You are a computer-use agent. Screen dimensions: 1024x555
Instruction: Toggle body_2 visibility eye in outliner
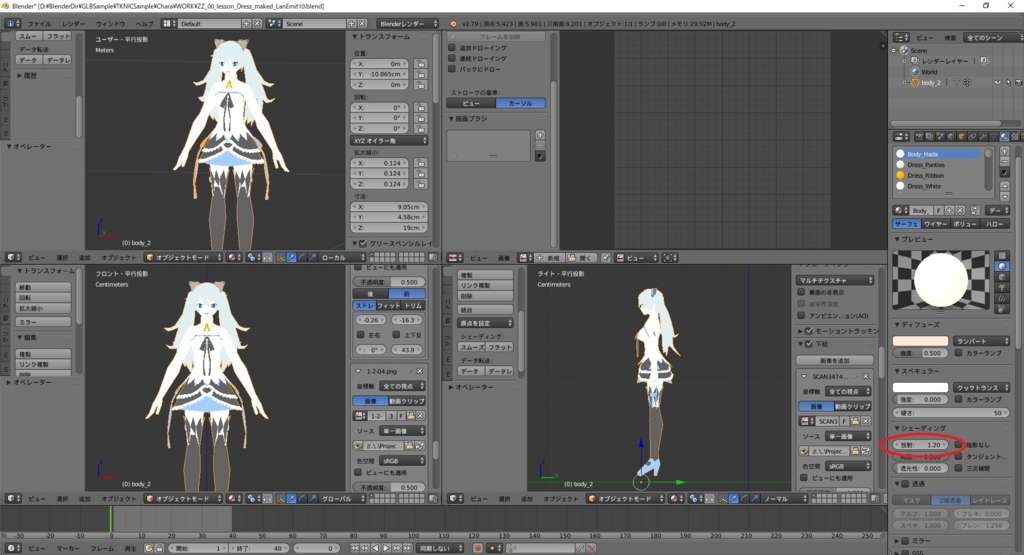(x=997, y=82)
